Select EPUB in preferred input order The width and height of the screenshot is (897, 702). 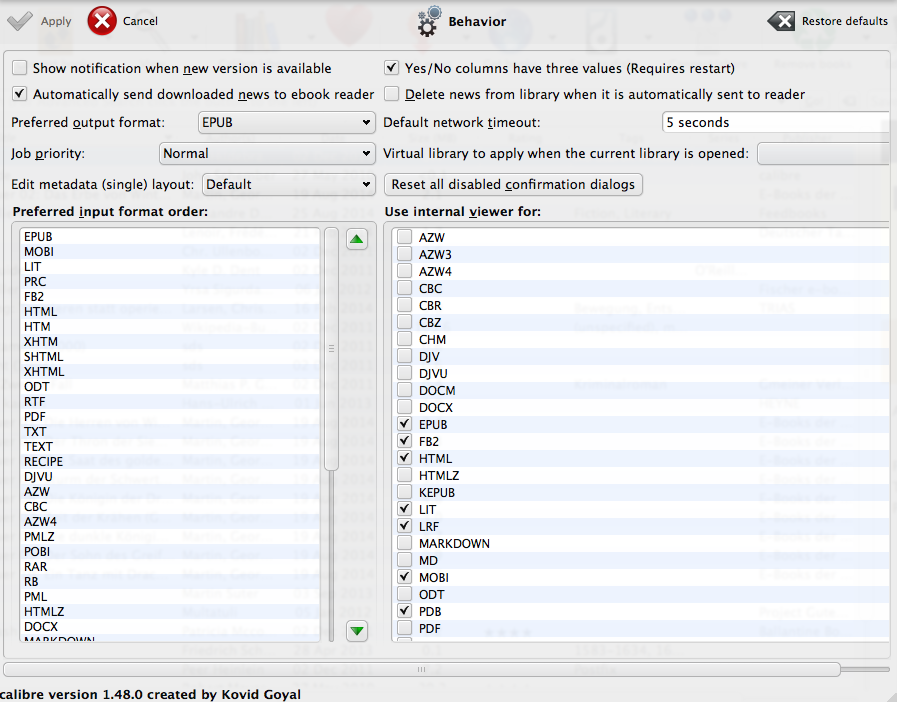tap(170, 237)
